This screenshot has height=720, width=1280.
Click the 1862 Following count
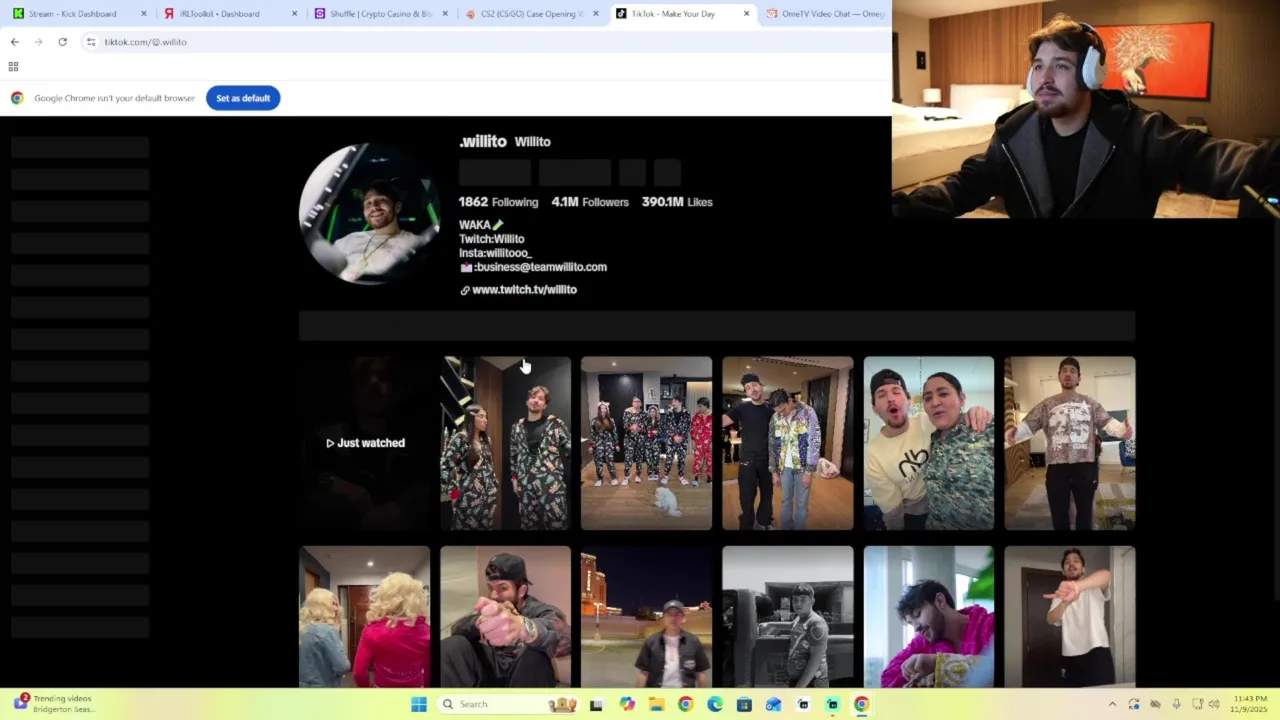(x=498, y=202)
